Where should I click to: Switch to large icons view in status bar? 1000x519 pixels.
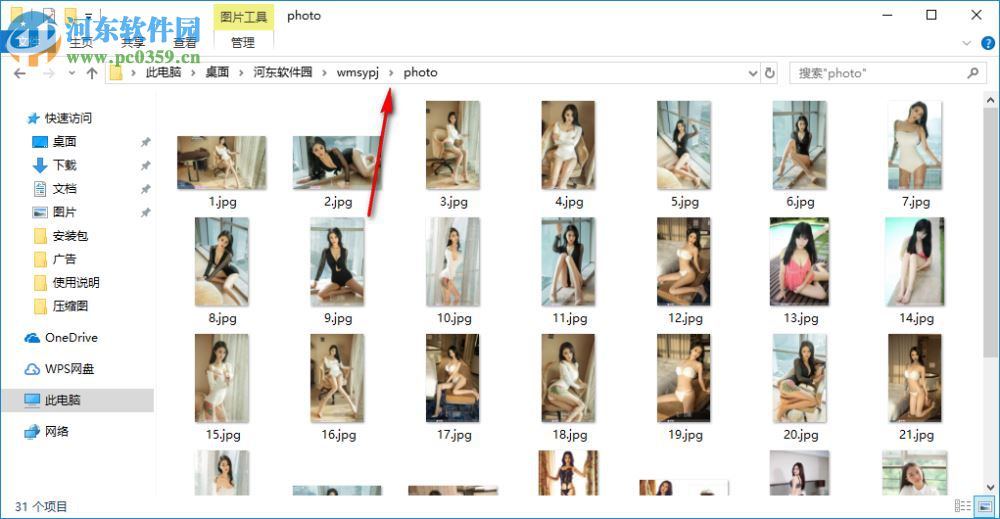click(x=985, y=506)
